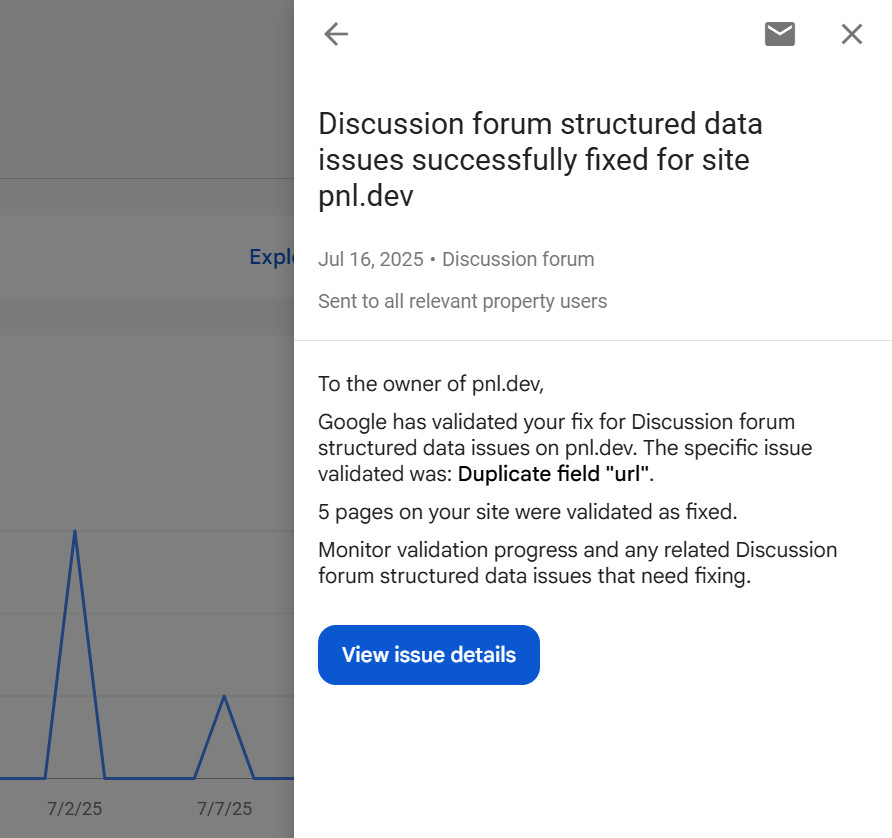
Task: Go back with the left arrow icon
Action: point(336,34)
